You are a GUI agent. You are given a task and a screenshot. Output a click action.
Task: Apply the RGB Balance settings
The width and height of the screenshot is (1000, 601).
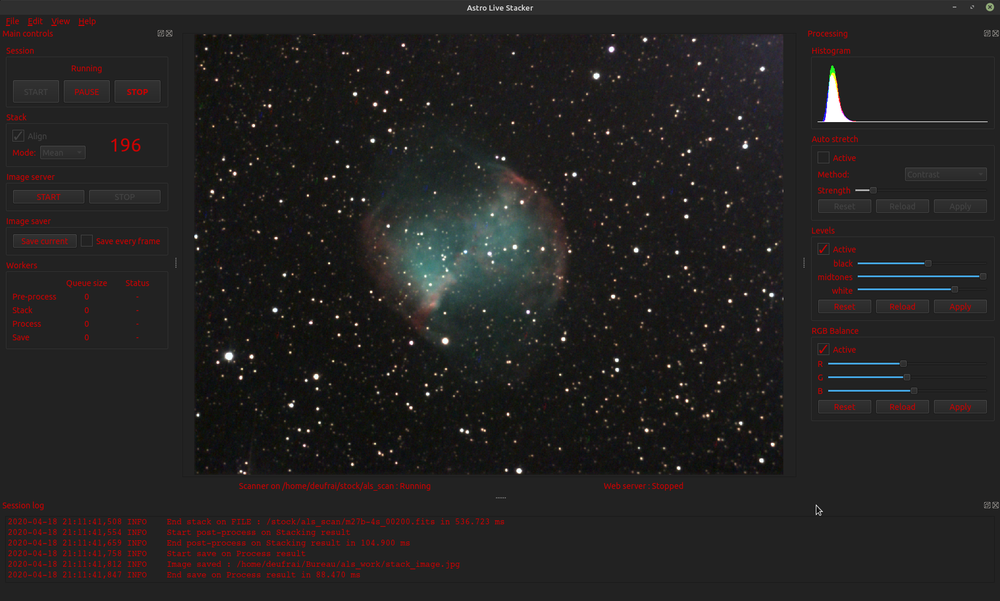[960, 407]
